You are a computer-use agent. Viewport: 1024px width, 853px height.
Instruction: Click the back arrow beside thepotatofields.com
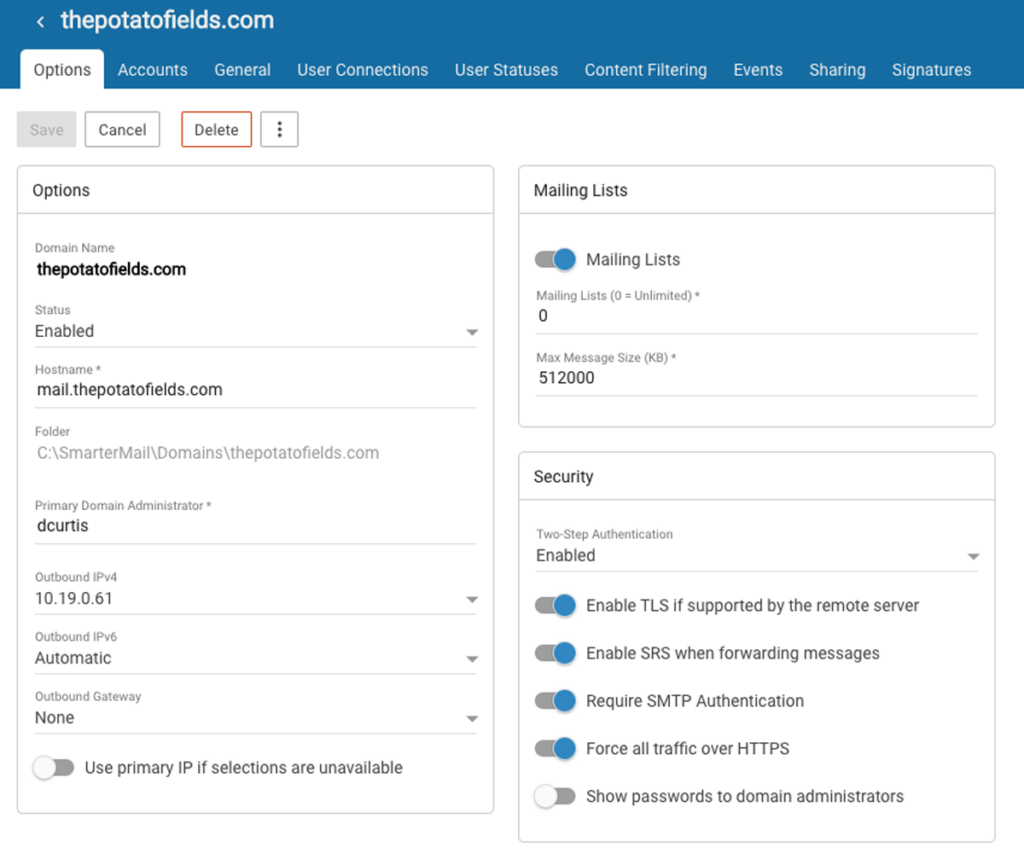(x=40, y=21)
